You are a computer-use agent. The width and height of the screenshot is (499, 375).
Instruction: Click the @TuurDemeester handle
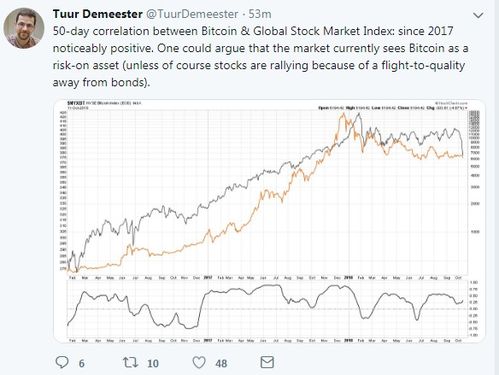click(192, 14)
